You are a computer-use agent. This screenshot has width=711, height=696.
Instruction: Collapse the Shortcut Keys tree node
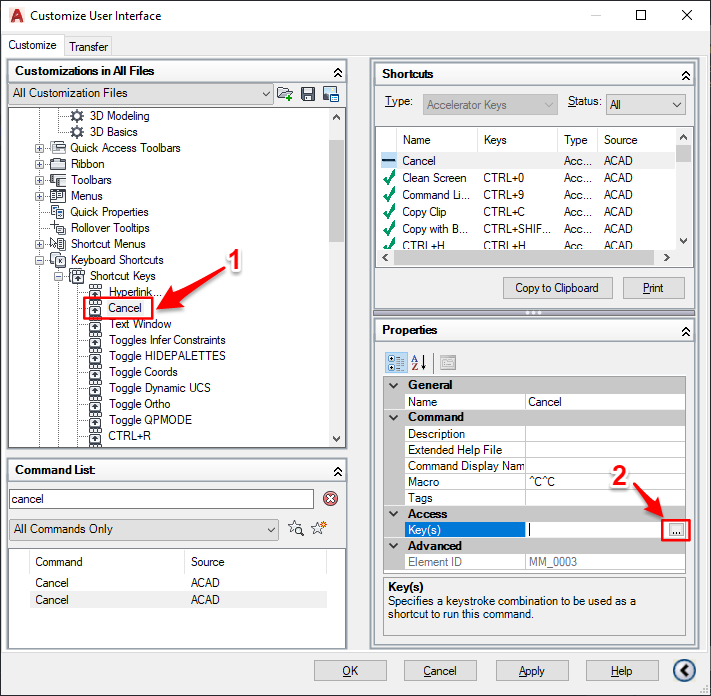[x=58, y=276]
